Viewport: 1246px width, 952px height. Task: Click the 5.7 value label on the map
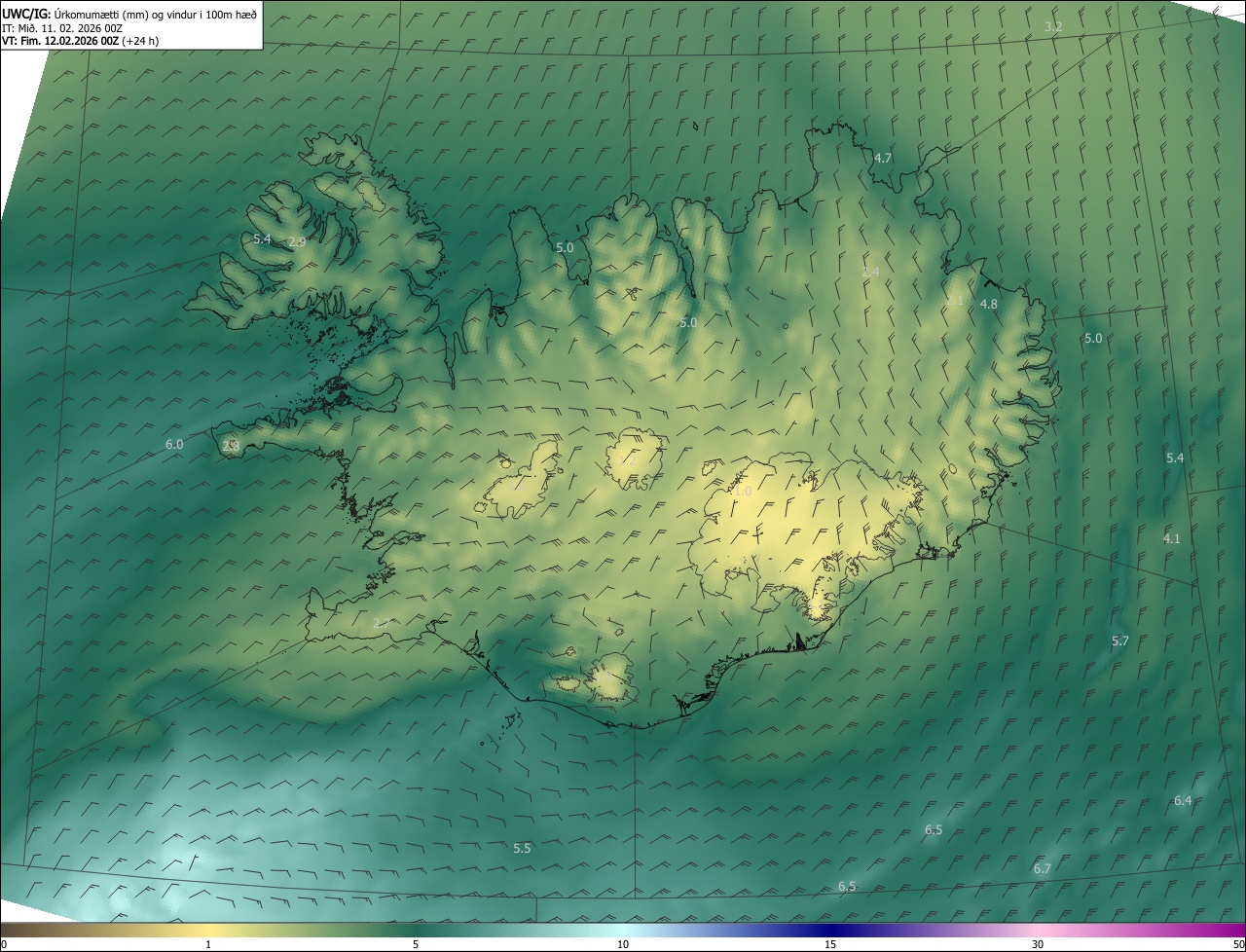pos(1120,641)
